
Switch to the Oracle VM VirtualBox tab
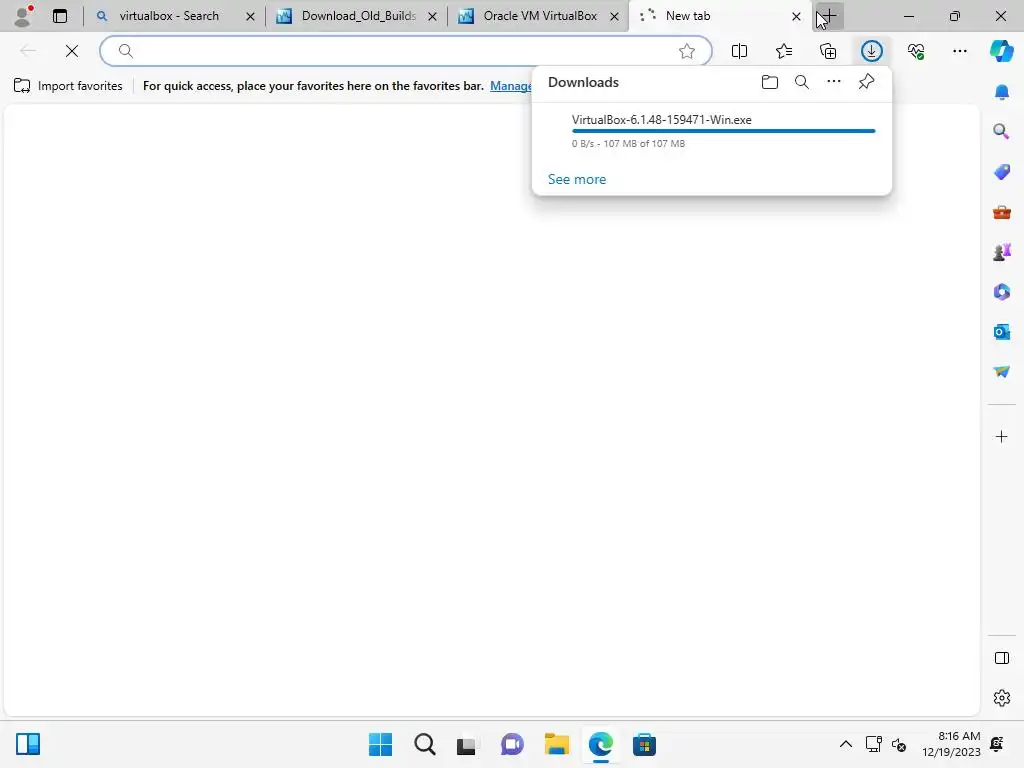tap(539, 16)
